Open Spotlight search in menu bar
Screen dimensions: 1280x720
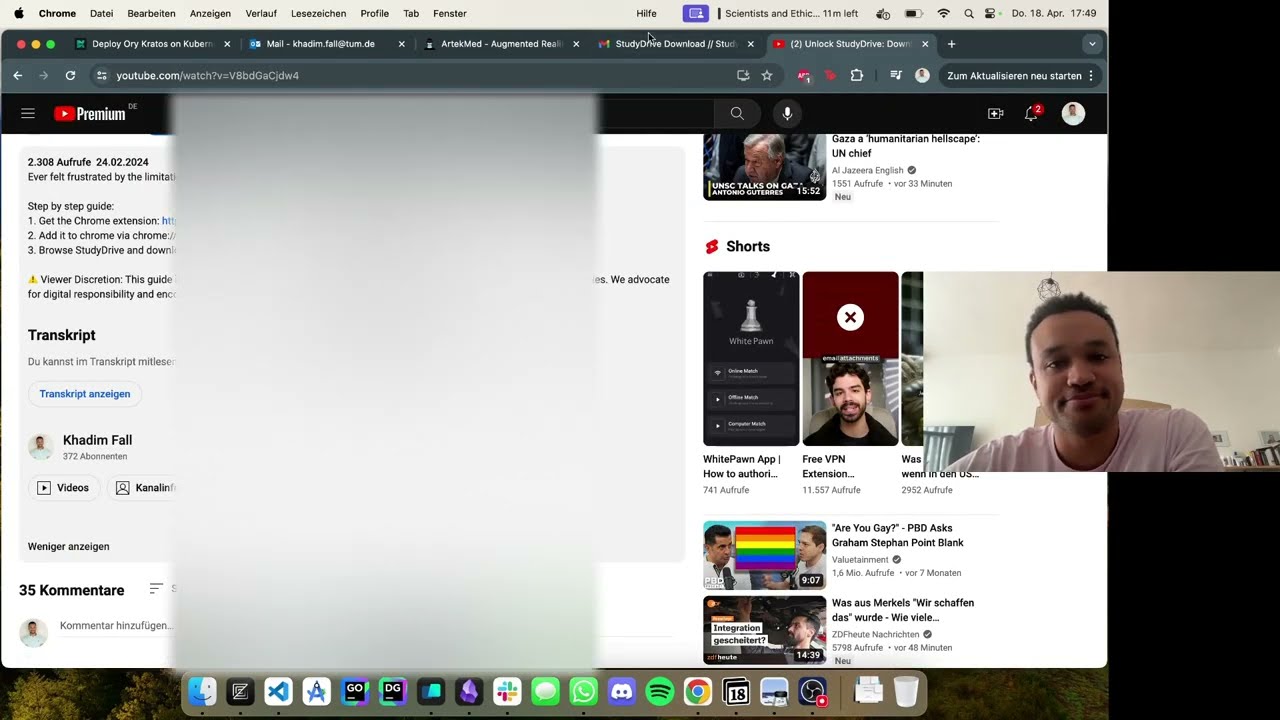968,13
